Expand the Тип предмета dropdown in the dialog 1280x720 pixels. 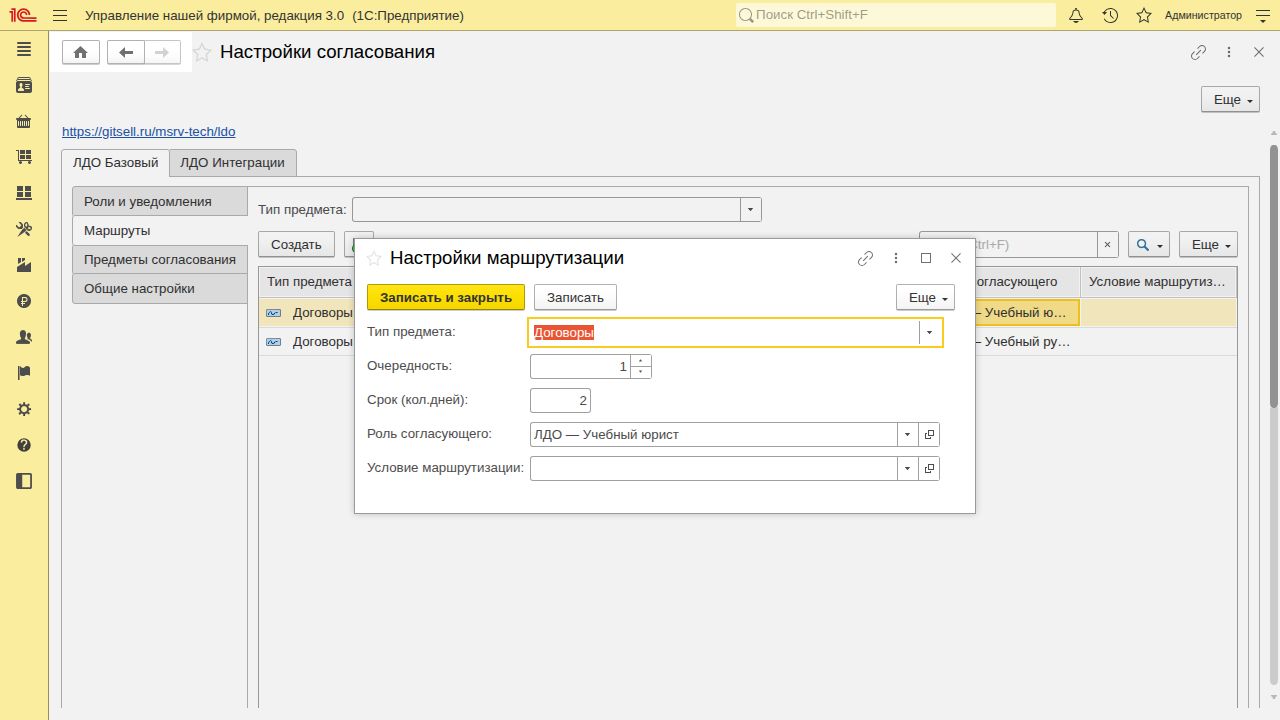point(930,332)
